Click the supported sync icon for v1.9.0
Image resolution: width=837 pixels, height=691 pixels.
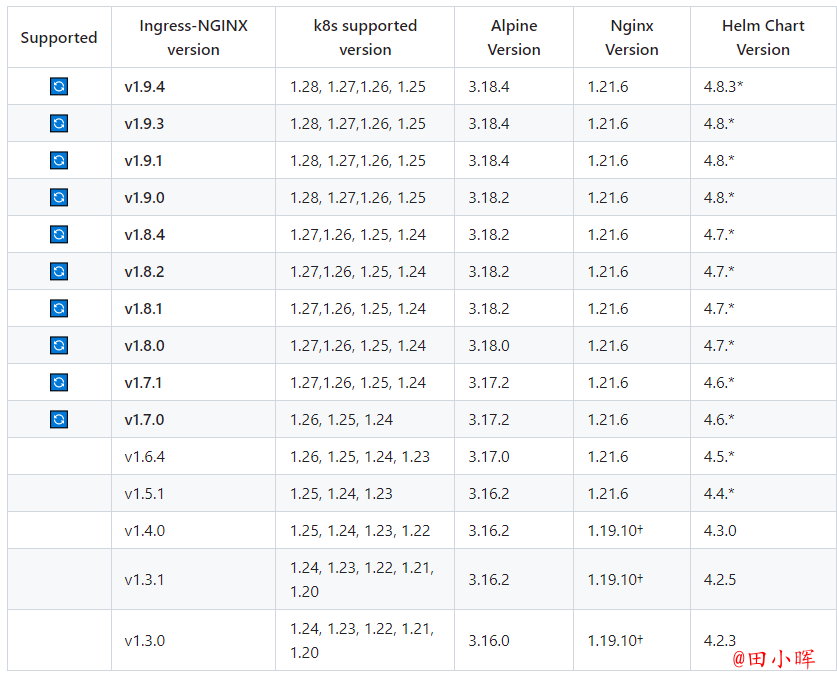tap(59, 197)
